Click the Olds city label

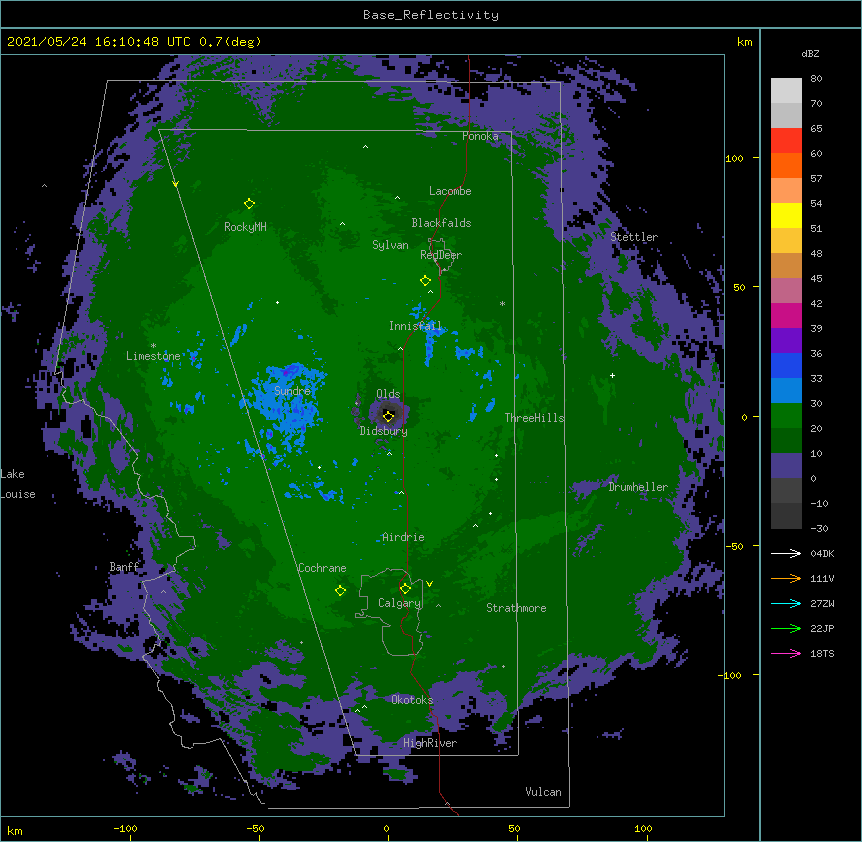[388, 394]
